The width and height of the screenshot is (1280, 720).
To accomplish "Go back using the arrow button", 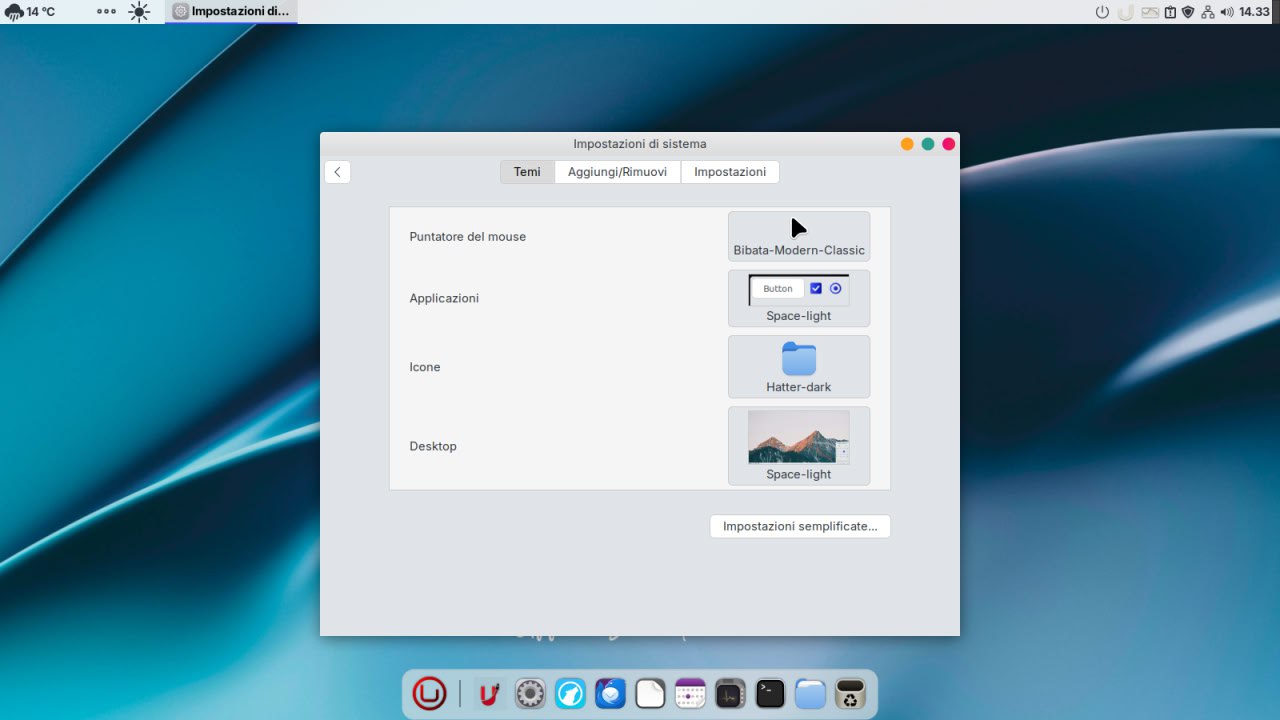I will click(x=337, y=172).
